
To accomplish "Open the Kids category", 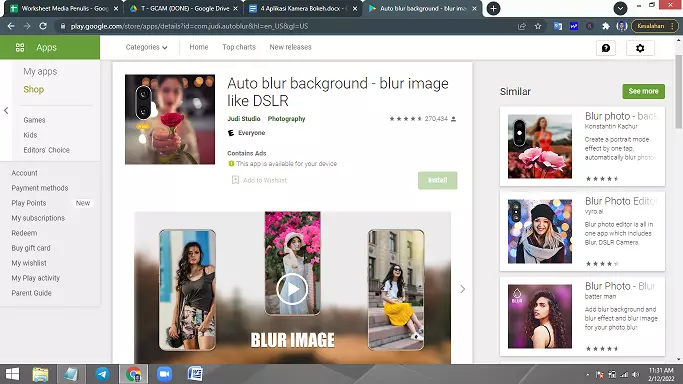I will (30, 135).
